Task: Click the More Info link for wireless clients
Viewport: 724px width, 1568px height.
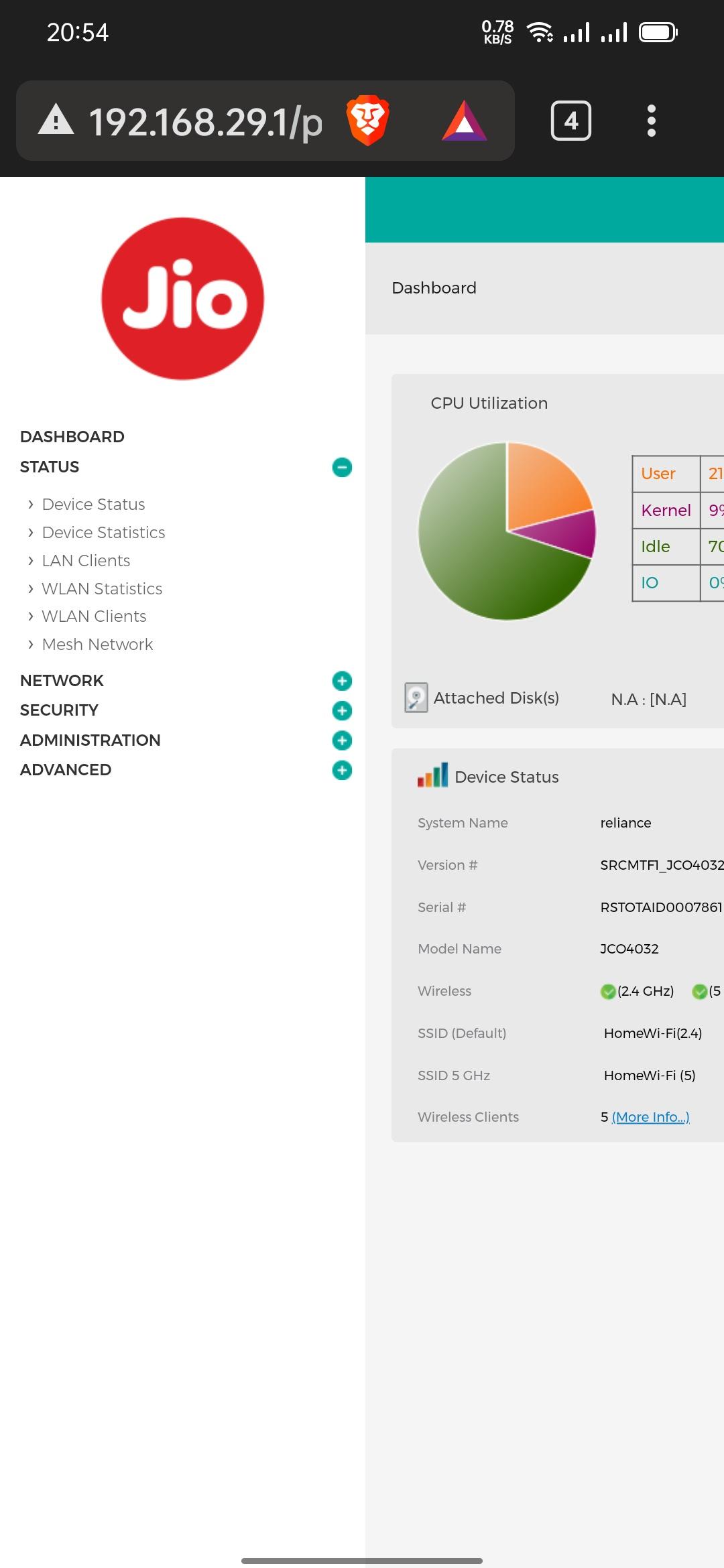Action: click(x=650, y=1117)
